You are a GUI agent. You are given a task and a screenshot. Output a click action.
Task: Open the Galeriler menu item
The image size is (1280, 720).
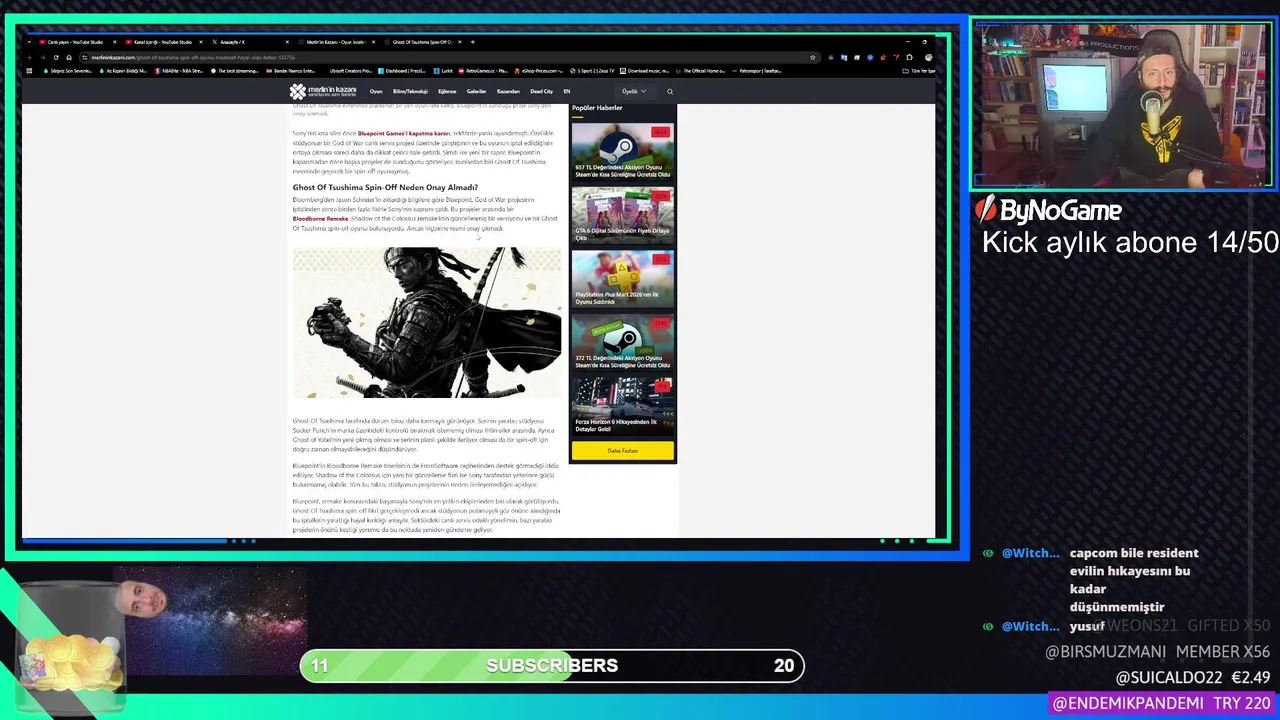[476, 91]
